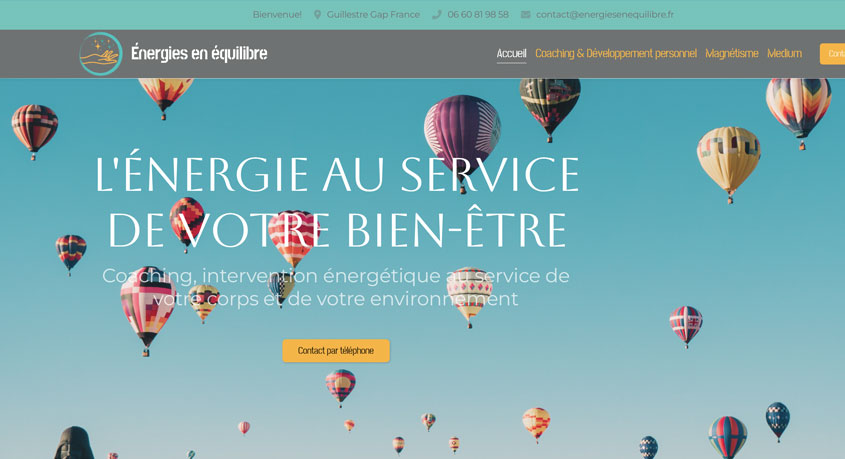Open the Accueil menu item

tap(511, 53)
